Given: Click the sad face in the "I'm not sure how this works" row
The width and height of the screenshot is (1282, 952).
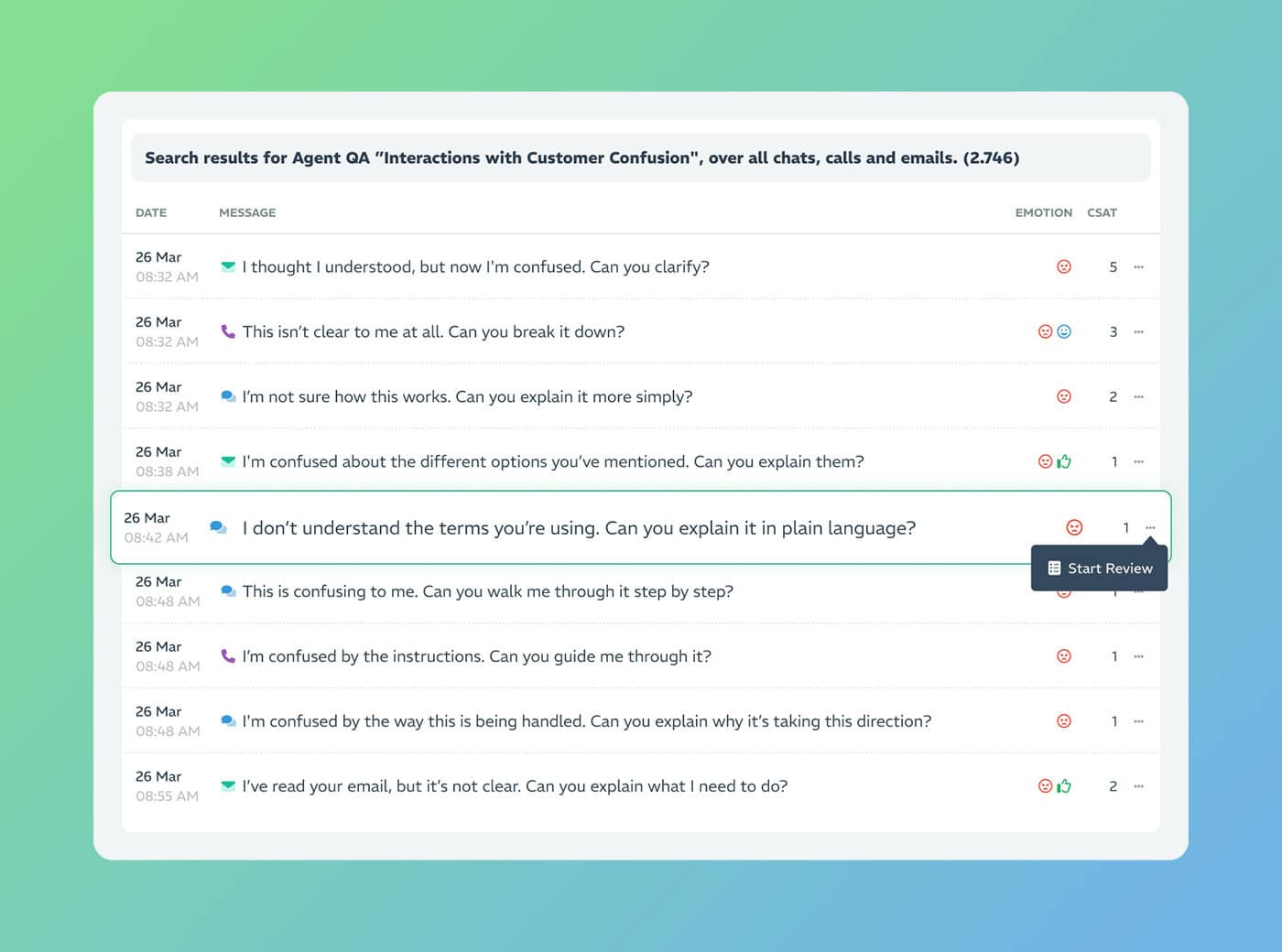Looking at the screenshot, I should click(1064, 396).
